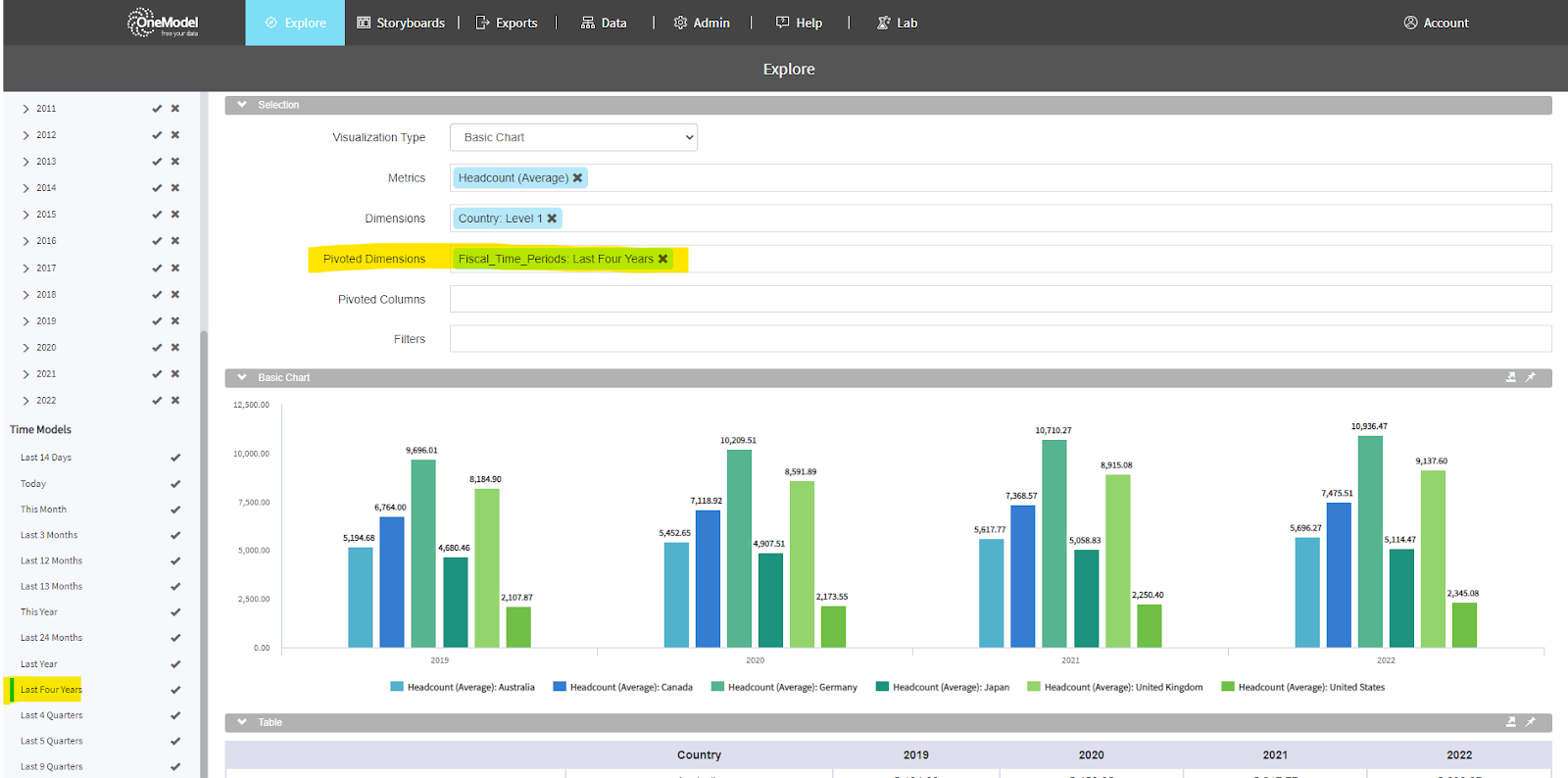Toggle the checkmark for Last Four Years
1568x778 pixels.
pos(175,690)
